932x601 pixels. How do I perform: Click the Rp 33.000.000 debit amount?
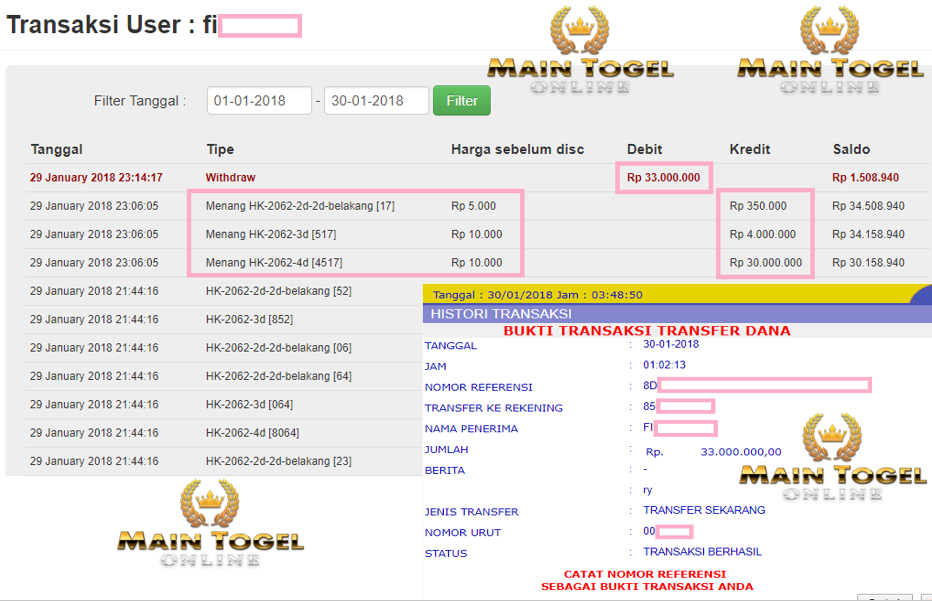click(665, 178)
